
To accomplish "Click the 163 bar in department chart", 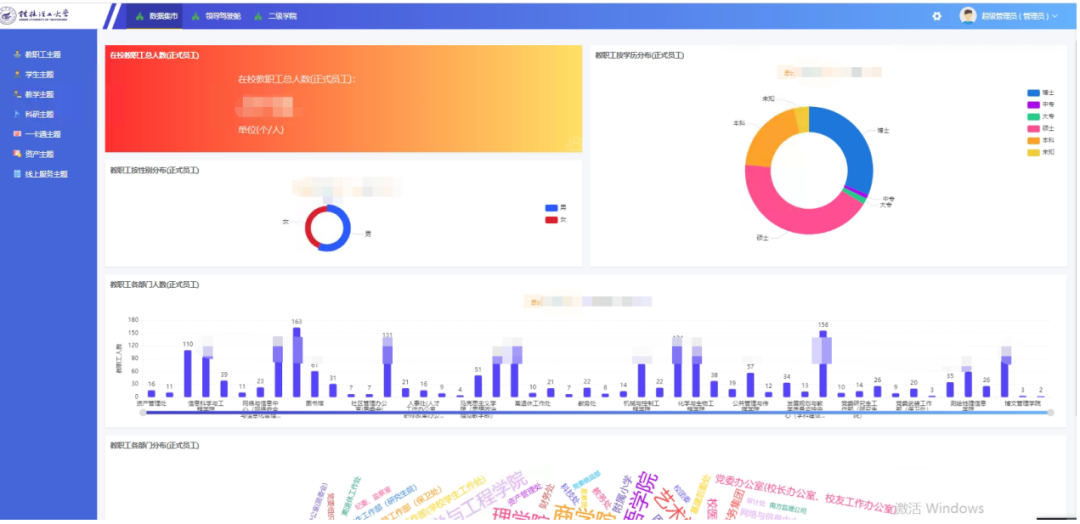I will [x=297, y=362].
